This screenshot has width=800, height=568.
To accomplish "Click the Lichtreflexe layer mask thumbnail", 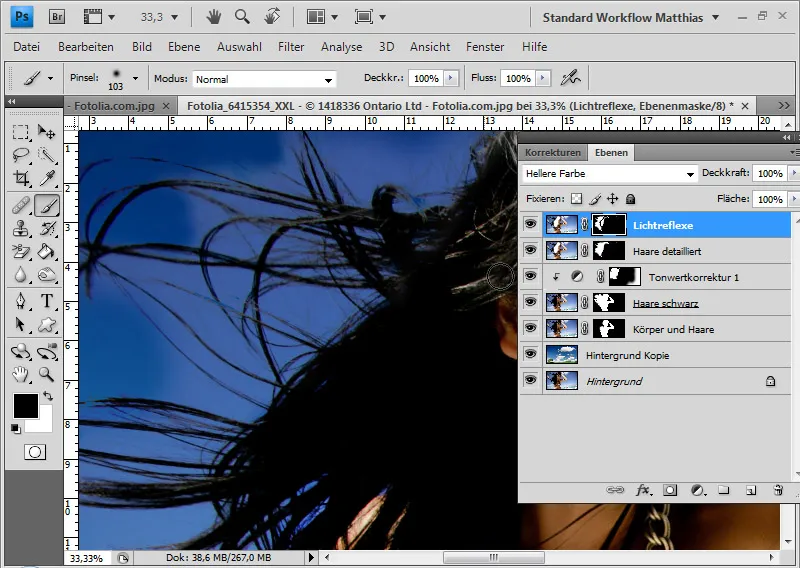I will point(609,225).
